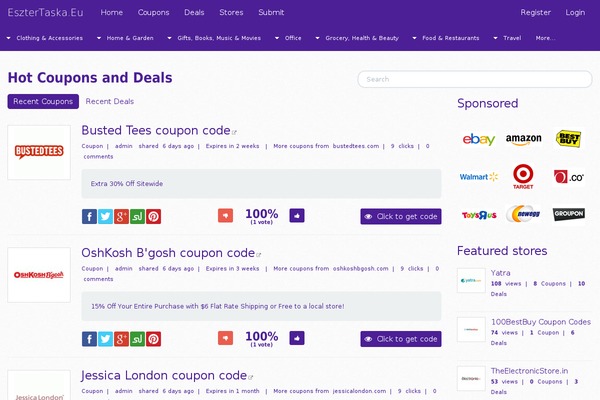This screenshot has height=400, width=600.
Task: Share OshKosh B'gosh coupon on Google Plus
Action: pos(121,339)
